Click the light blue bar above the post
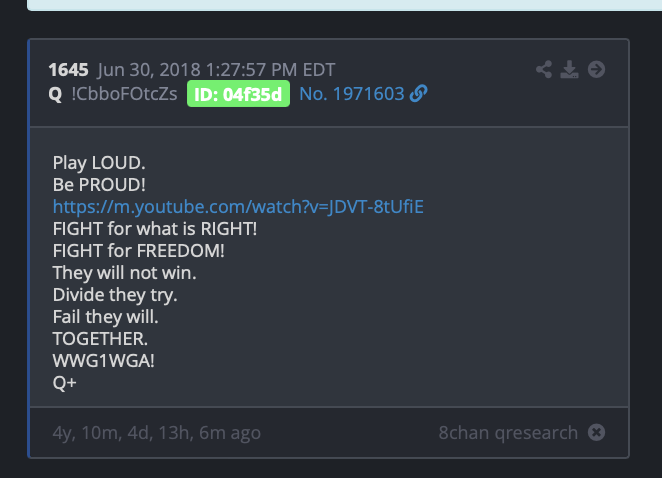 [x=345, y=5]
